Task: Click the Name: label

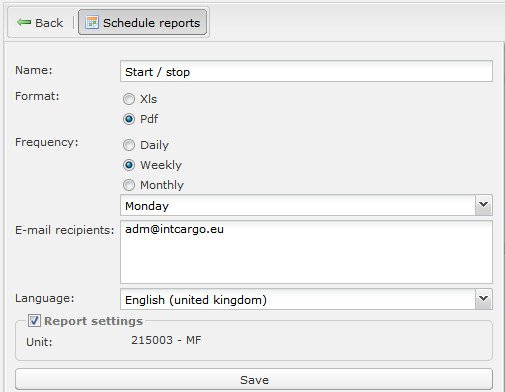Action: point(34,70)
